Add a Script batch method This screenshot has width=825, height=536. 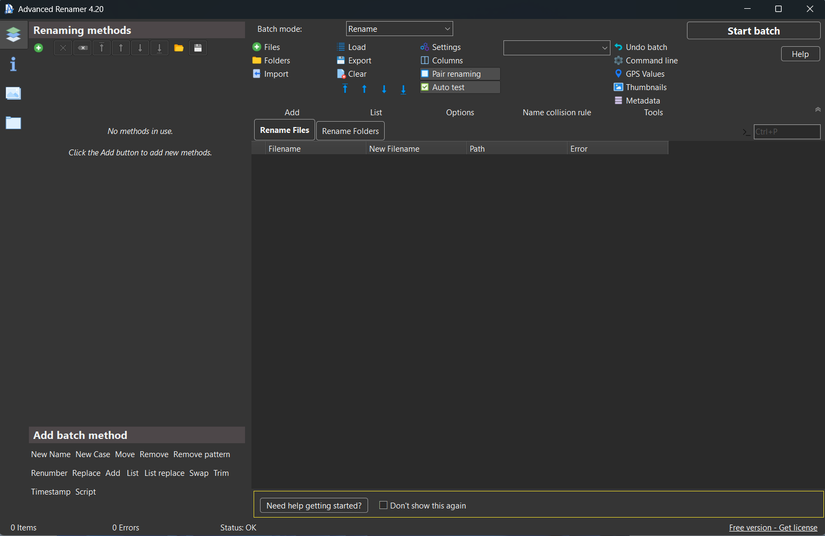85,492
